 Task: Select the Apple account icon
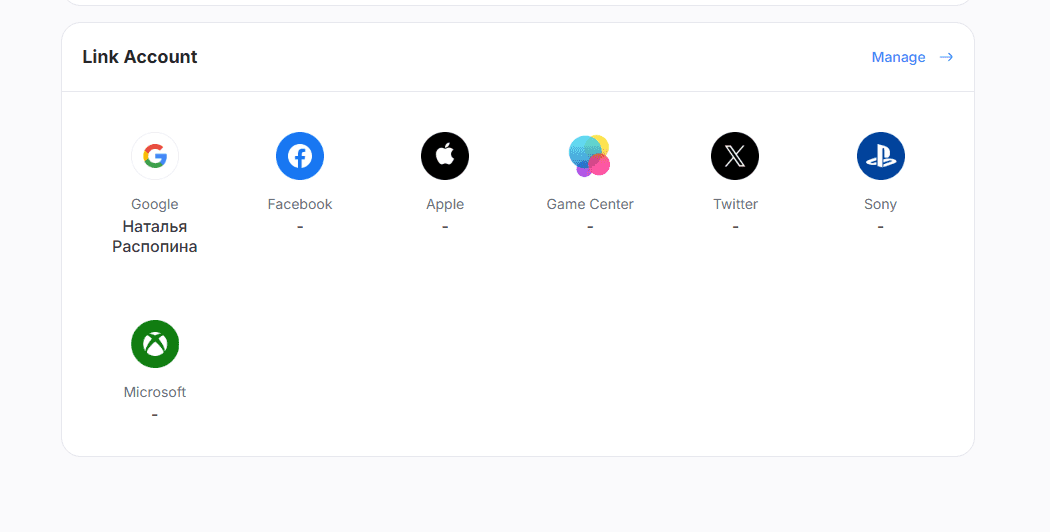[445, 156]
